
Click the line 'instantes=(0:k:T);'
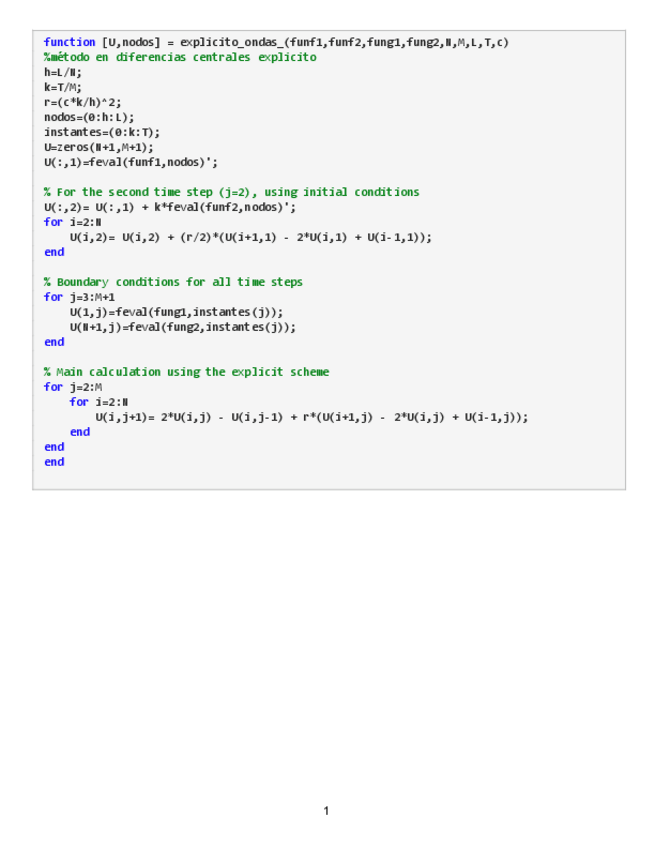(102, 132)
